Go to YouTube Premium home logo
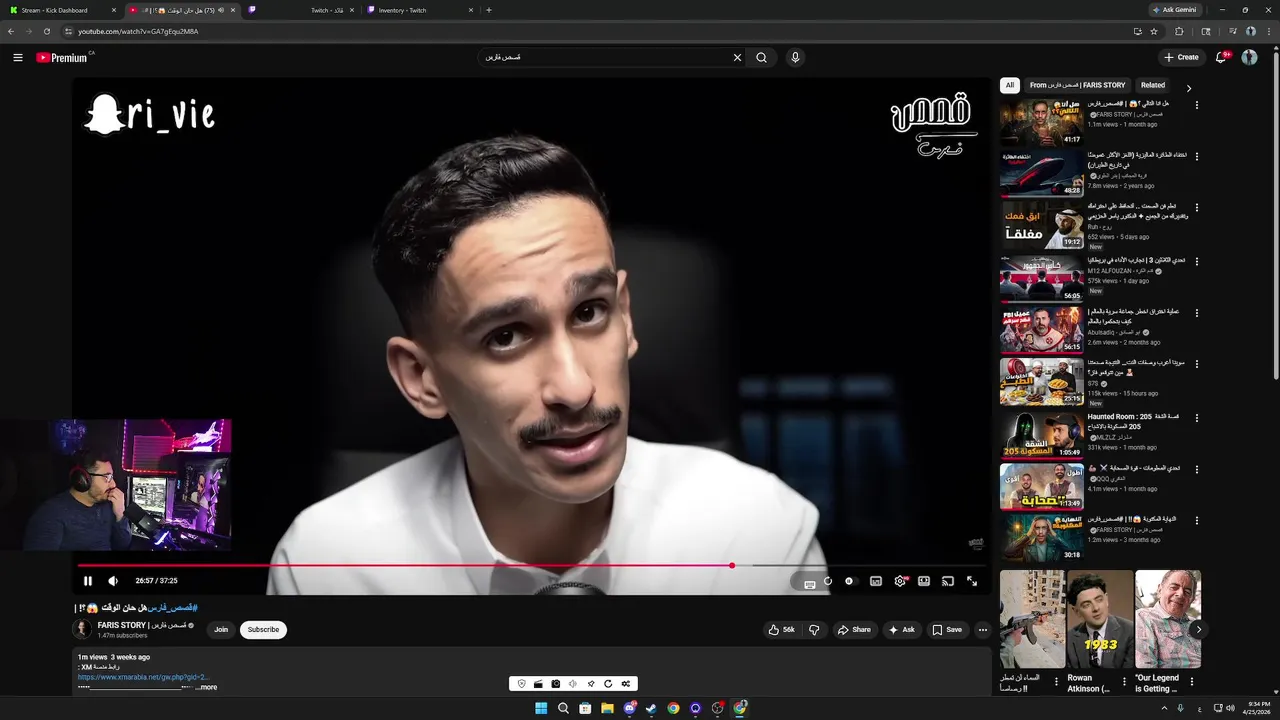 (63, 58)
